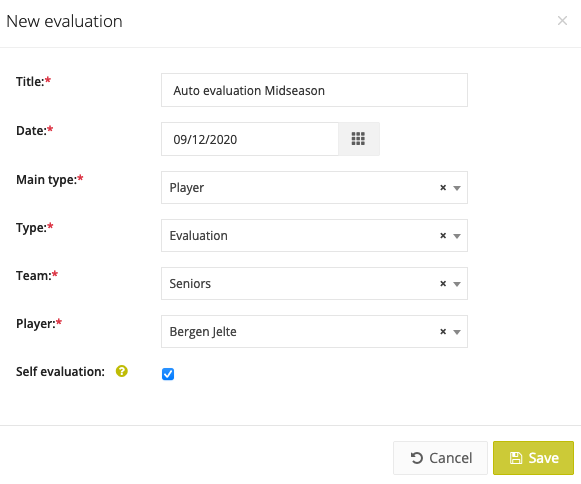Uncheck the Self evaluation checkbox
581x484 pixels.
pyautogui.click(x=168, y=374)
